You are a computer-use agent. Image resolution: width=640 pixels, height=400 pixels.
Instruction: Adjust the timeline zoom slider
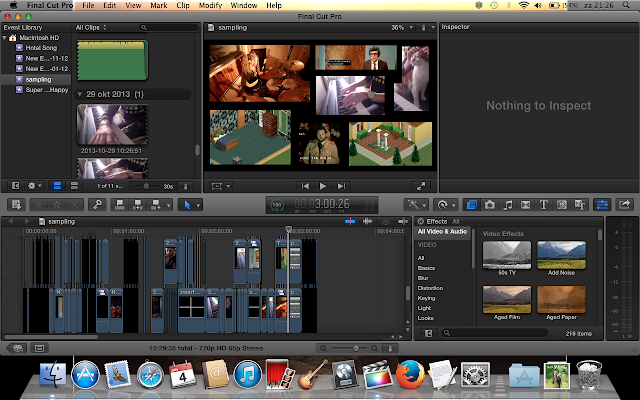356,348
